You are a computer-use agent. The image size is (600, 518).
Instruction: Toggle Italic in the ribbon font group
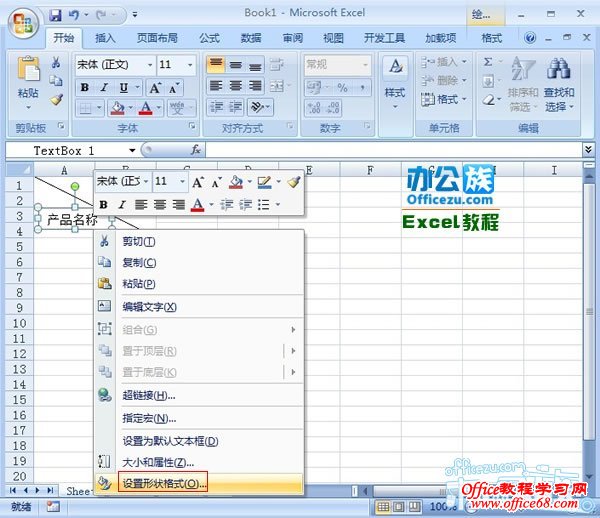[x=104, y=88]
